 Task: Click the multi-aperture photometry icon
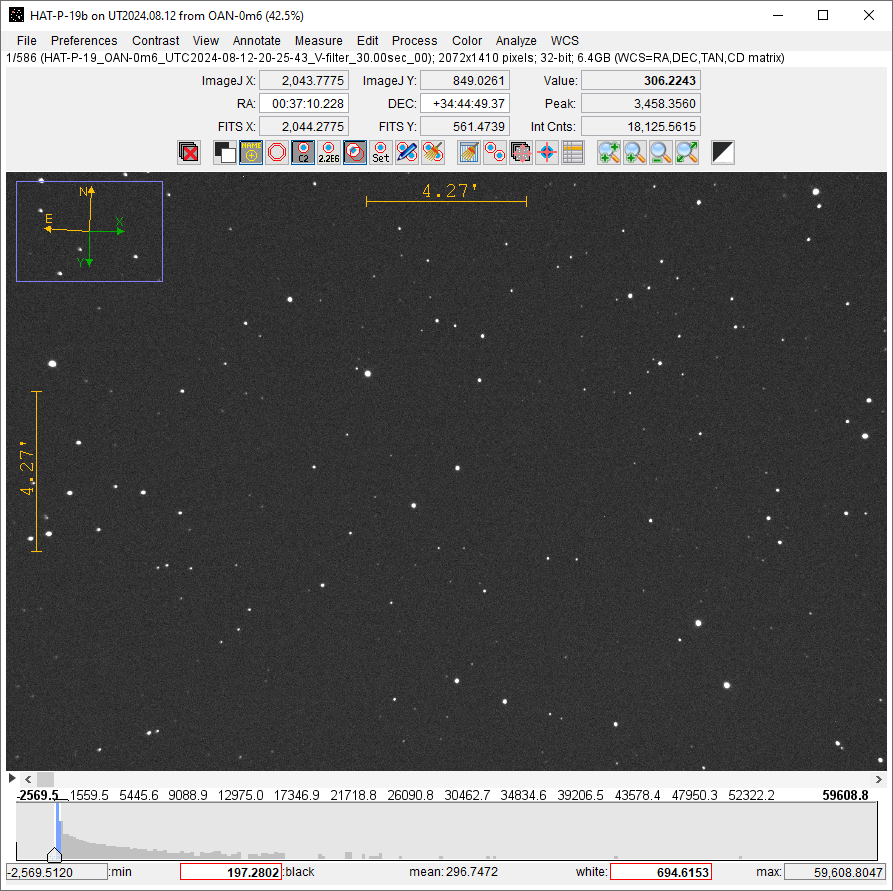click(495, 152)
